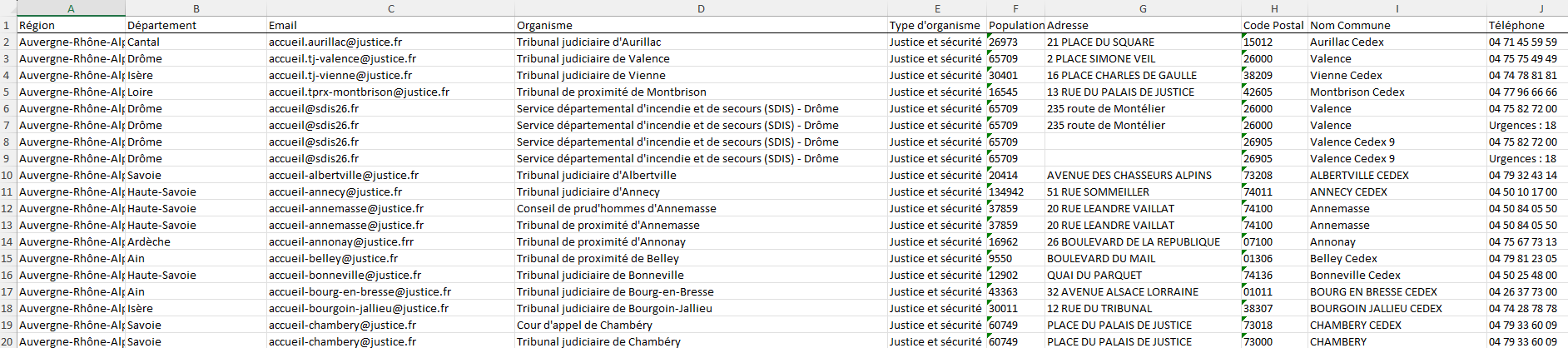Select postal code 42605
This screenshot has width=1568, height=348.
click(1274, 92)
